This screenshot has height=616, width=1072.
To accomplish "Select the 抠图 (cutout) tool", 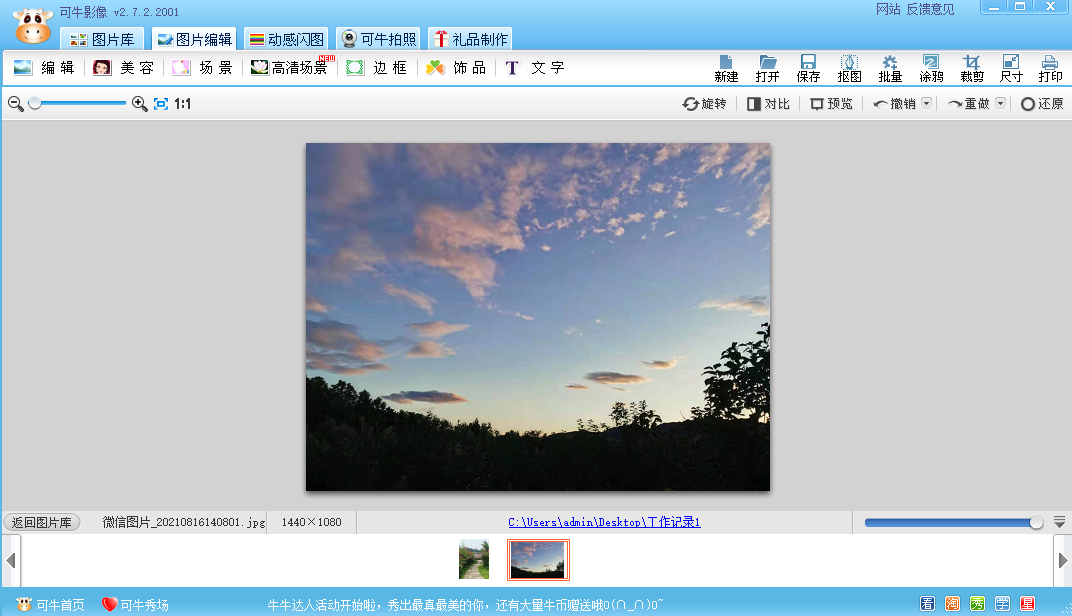I will click(848, 68).
